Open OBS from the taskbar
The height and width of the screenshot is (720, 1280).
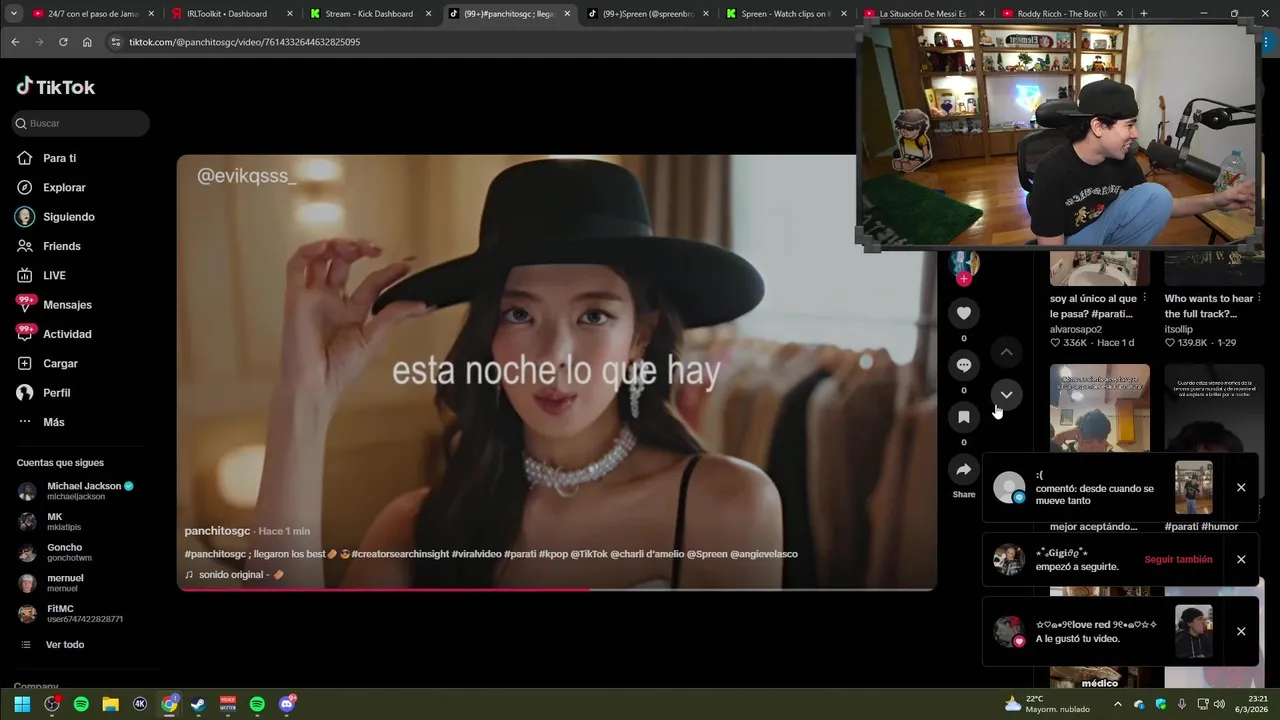pos(52,704)
